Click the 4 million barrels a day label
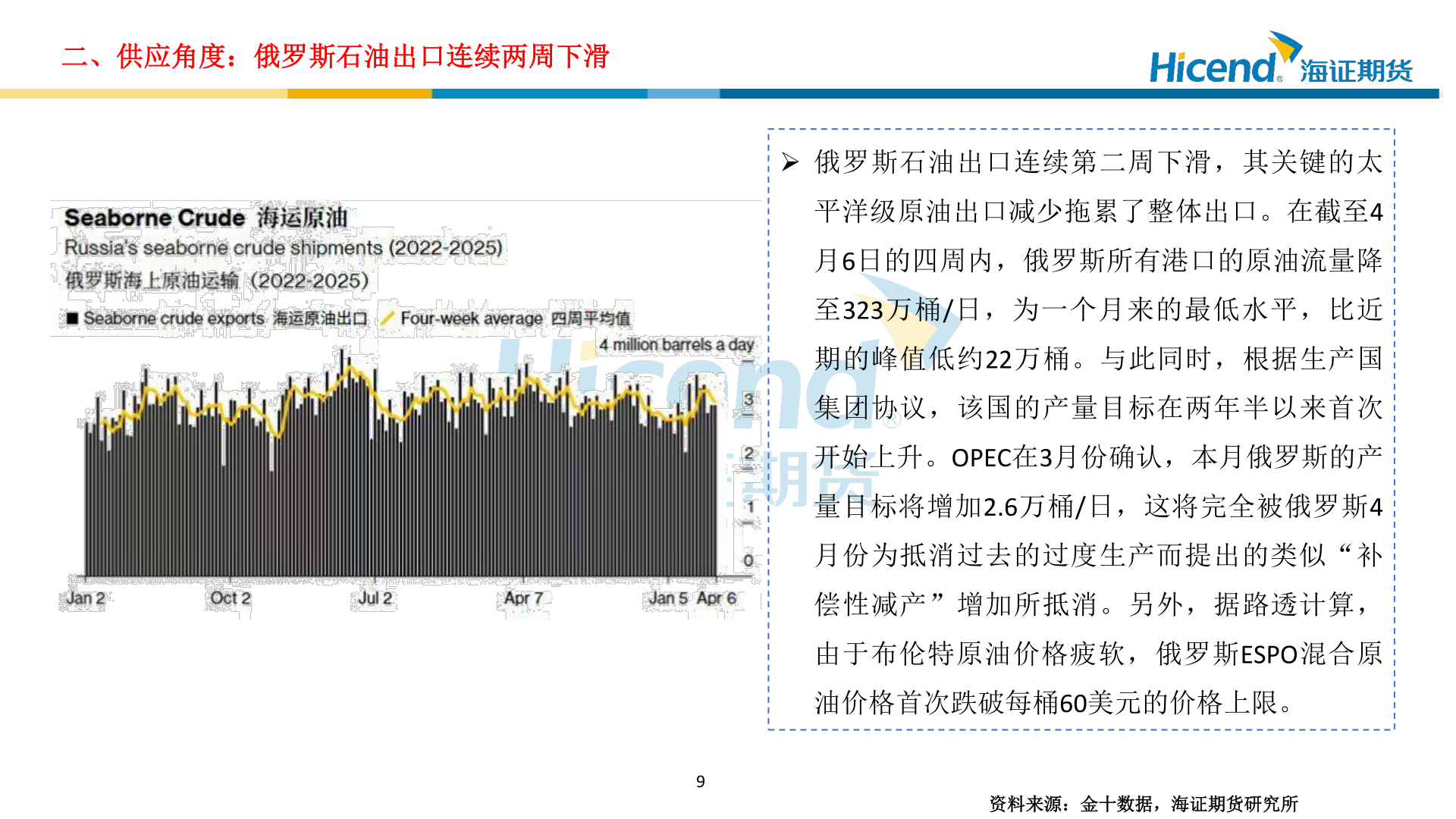 [676, 344]
